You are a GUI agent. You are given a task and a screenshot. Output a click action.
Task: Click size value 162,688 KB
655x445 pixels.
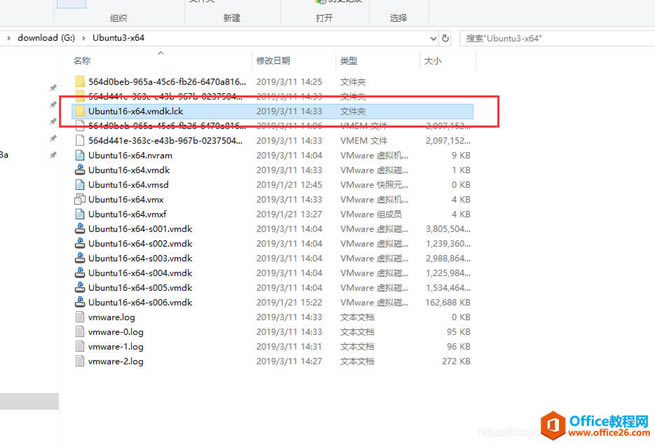coord(448,302)
